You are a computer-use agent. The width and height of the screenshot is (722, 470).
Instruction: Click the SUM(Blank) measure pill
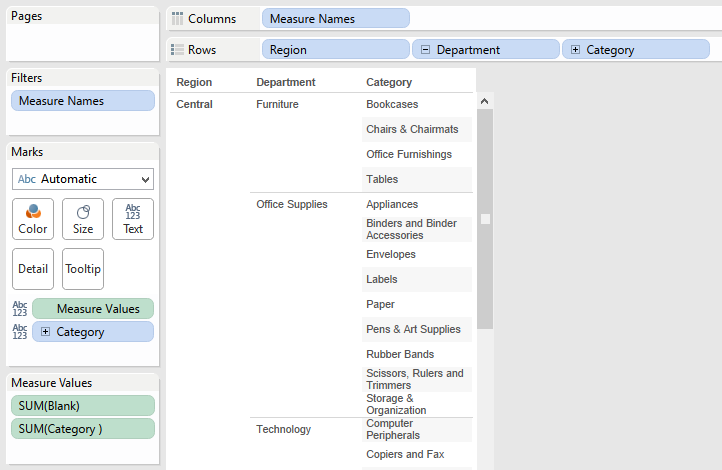coord(83,406)
